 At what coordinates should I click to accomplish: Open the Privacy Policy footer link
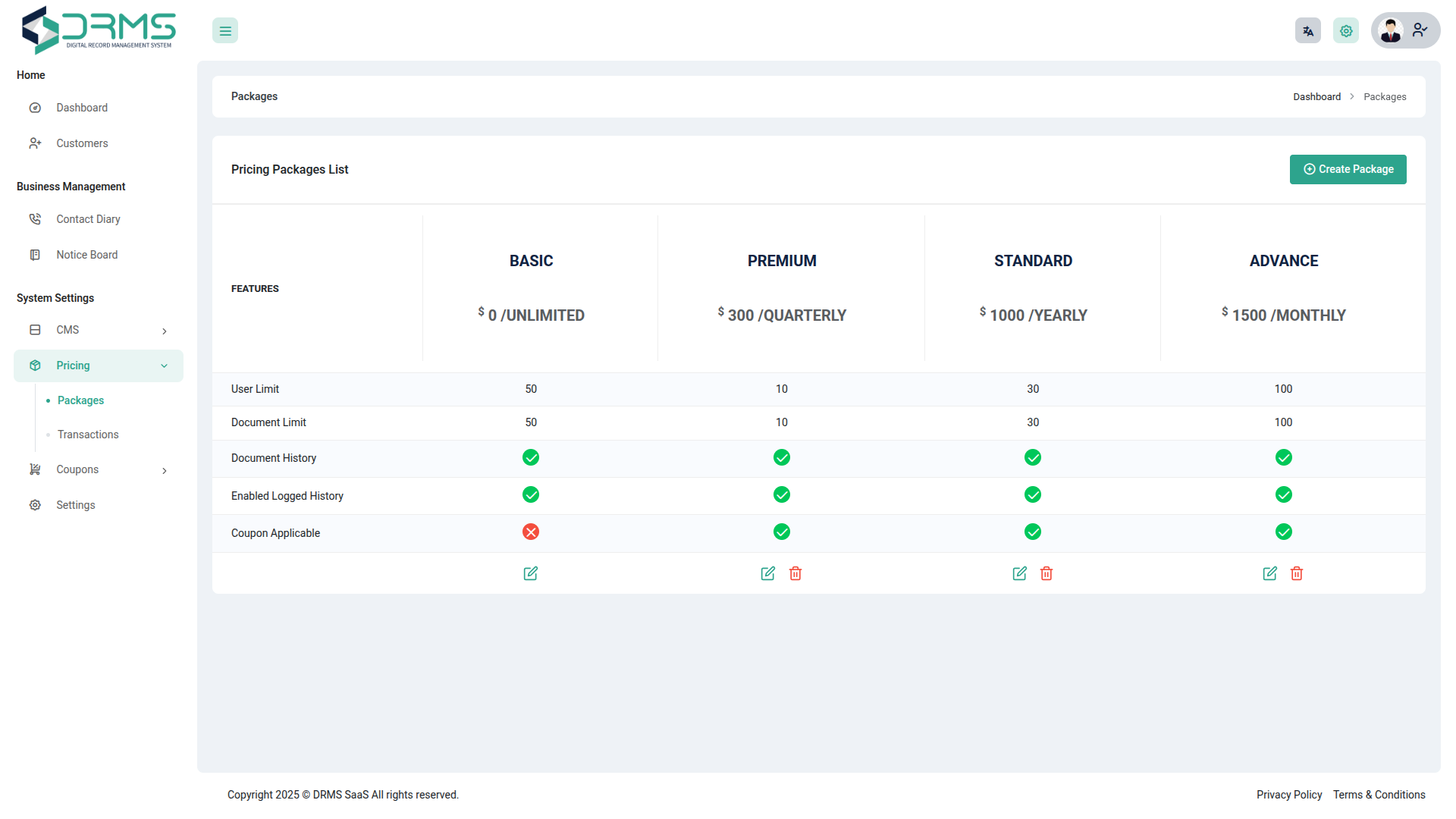[1288, 795]
